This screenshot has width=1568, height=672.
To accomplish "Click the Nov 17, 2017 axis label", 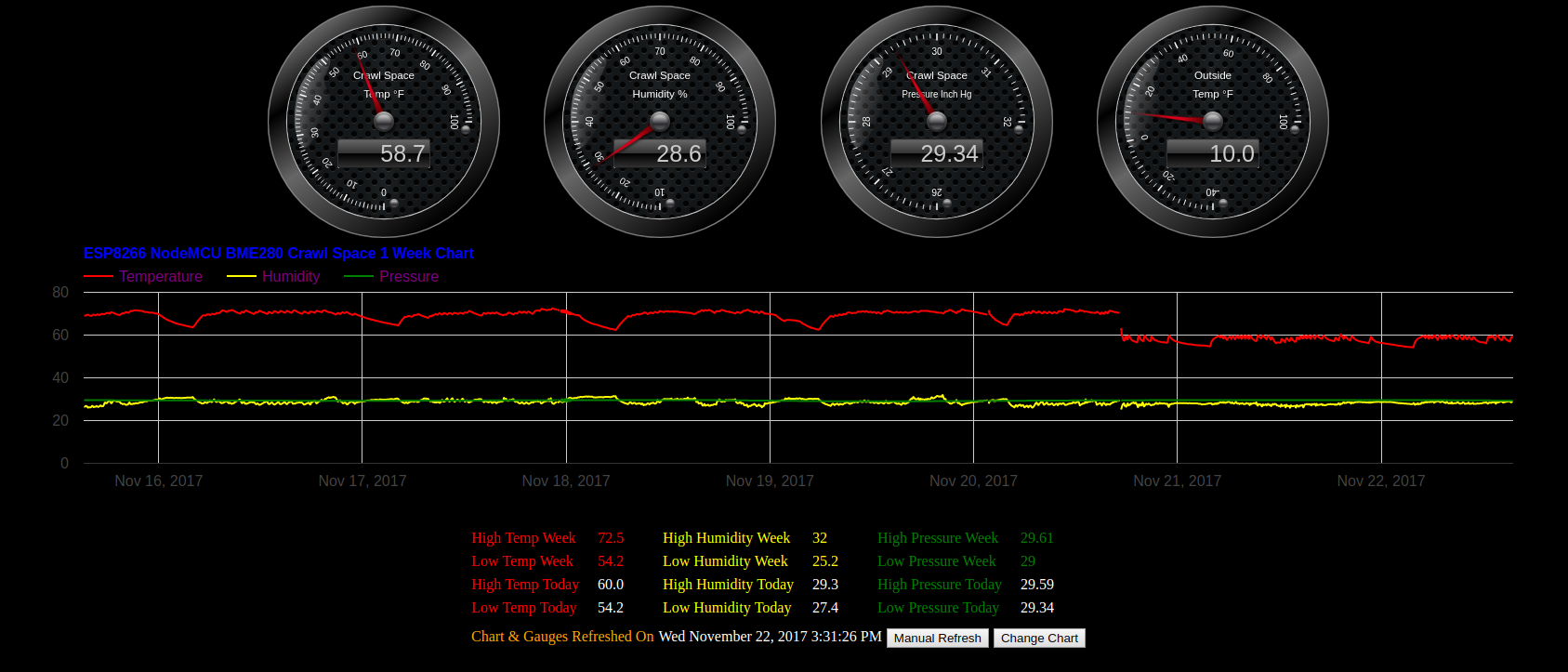I will (362, 481).
